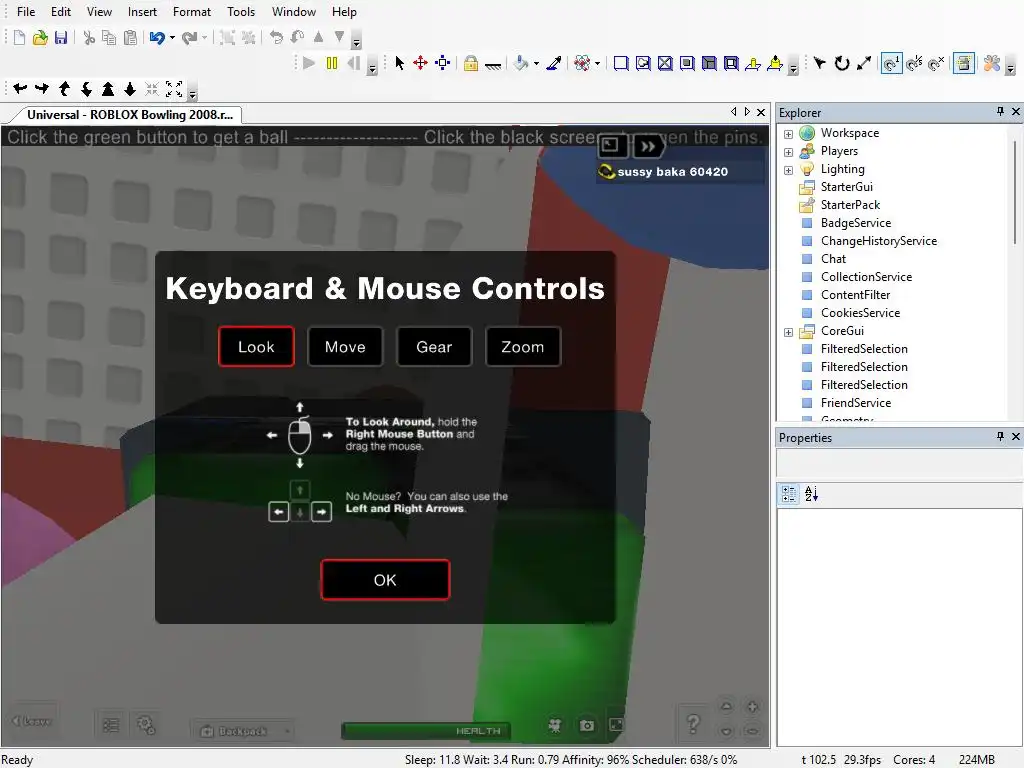This screenshot has height=768, width=1024.
Task: Toggle the categorized properties view button
Action: point(789,494)
